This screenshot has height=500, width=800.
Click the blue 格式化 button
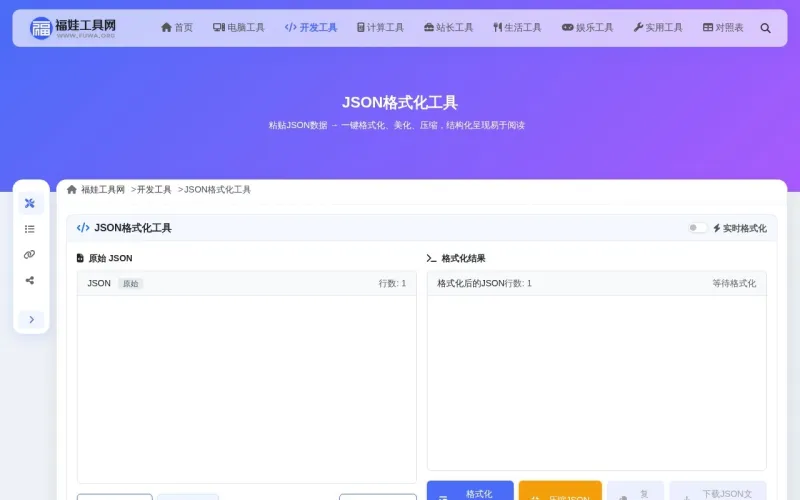470,491
